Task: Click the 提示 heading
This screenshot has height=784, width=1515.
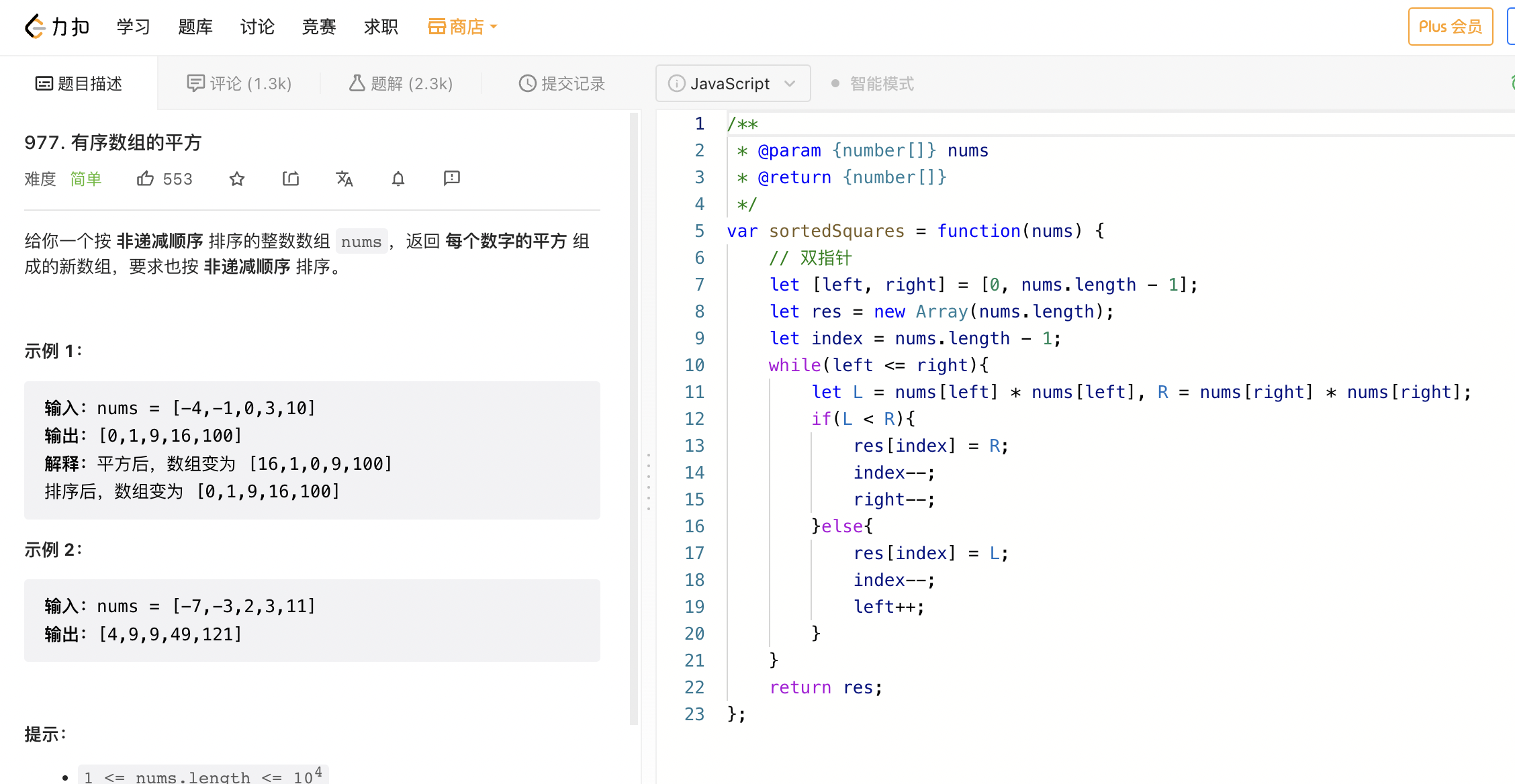Action: (46, 734)
